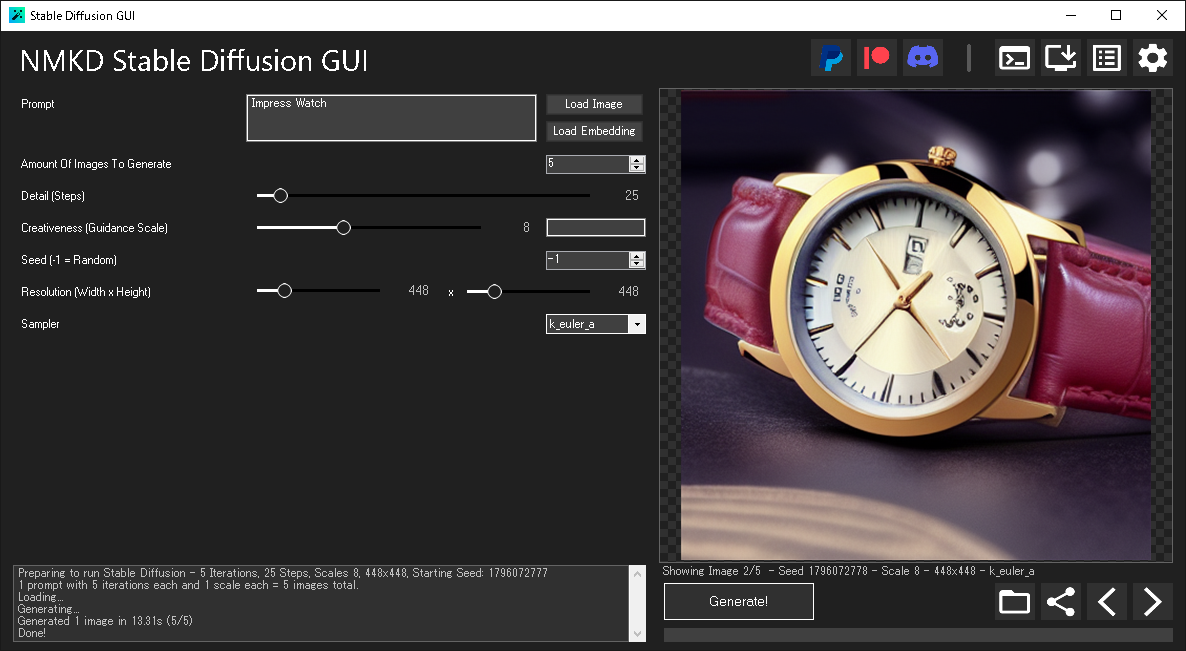
Task: Open the output images folder
Action: (1014, 601)
